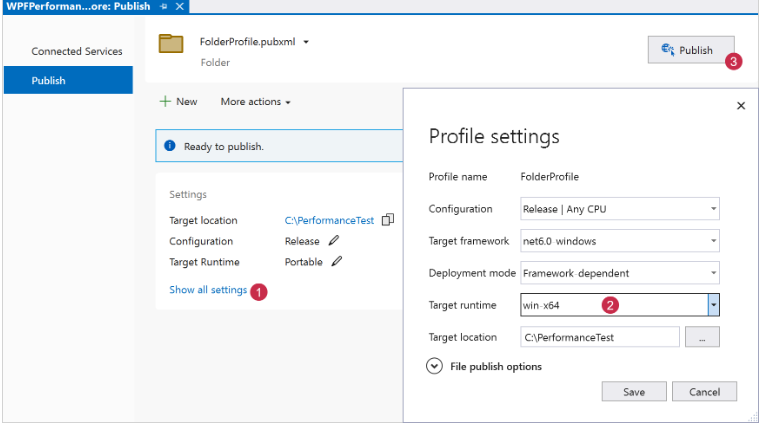The height and width of the screenshot is (425, 761).
Task: Browse for target location with the ... button
Action: coord(702,337)
